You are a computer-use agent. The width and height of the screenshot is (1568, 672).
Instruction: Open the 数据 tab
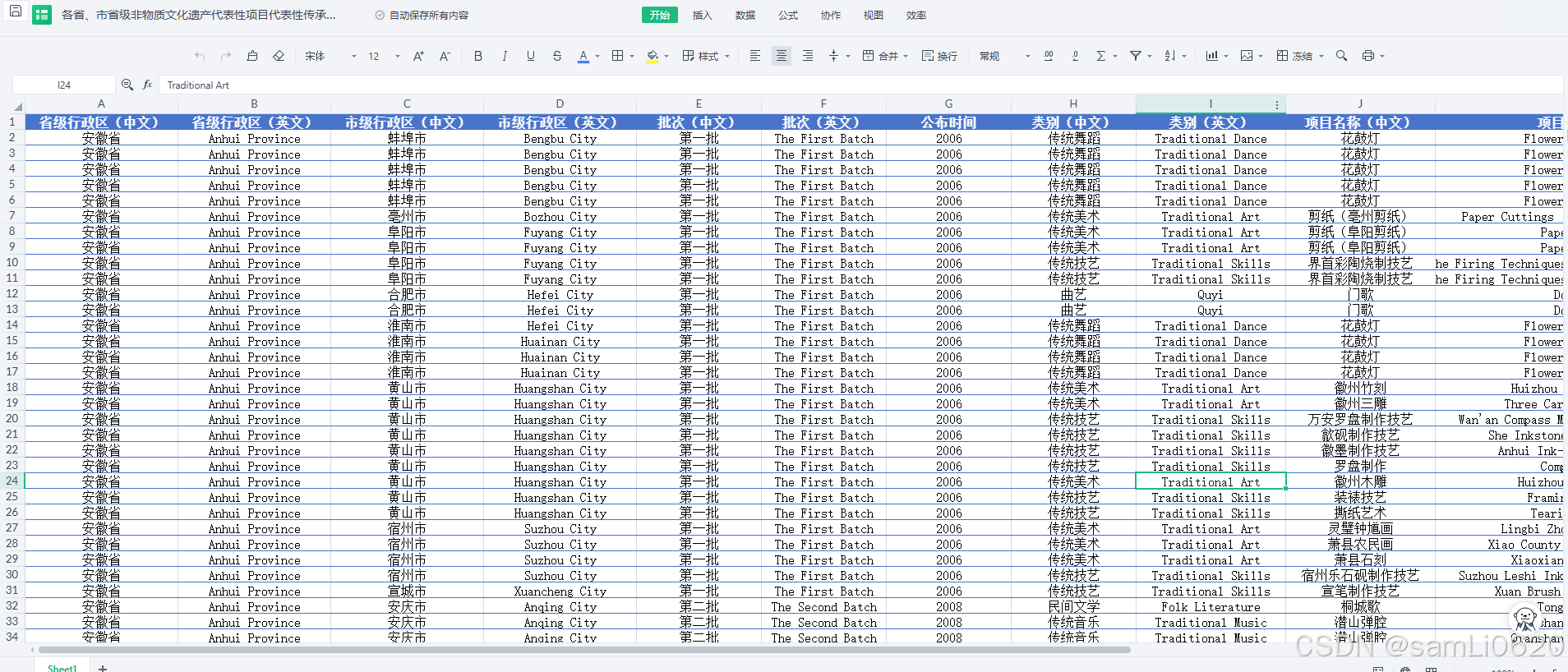coord(745,15)
